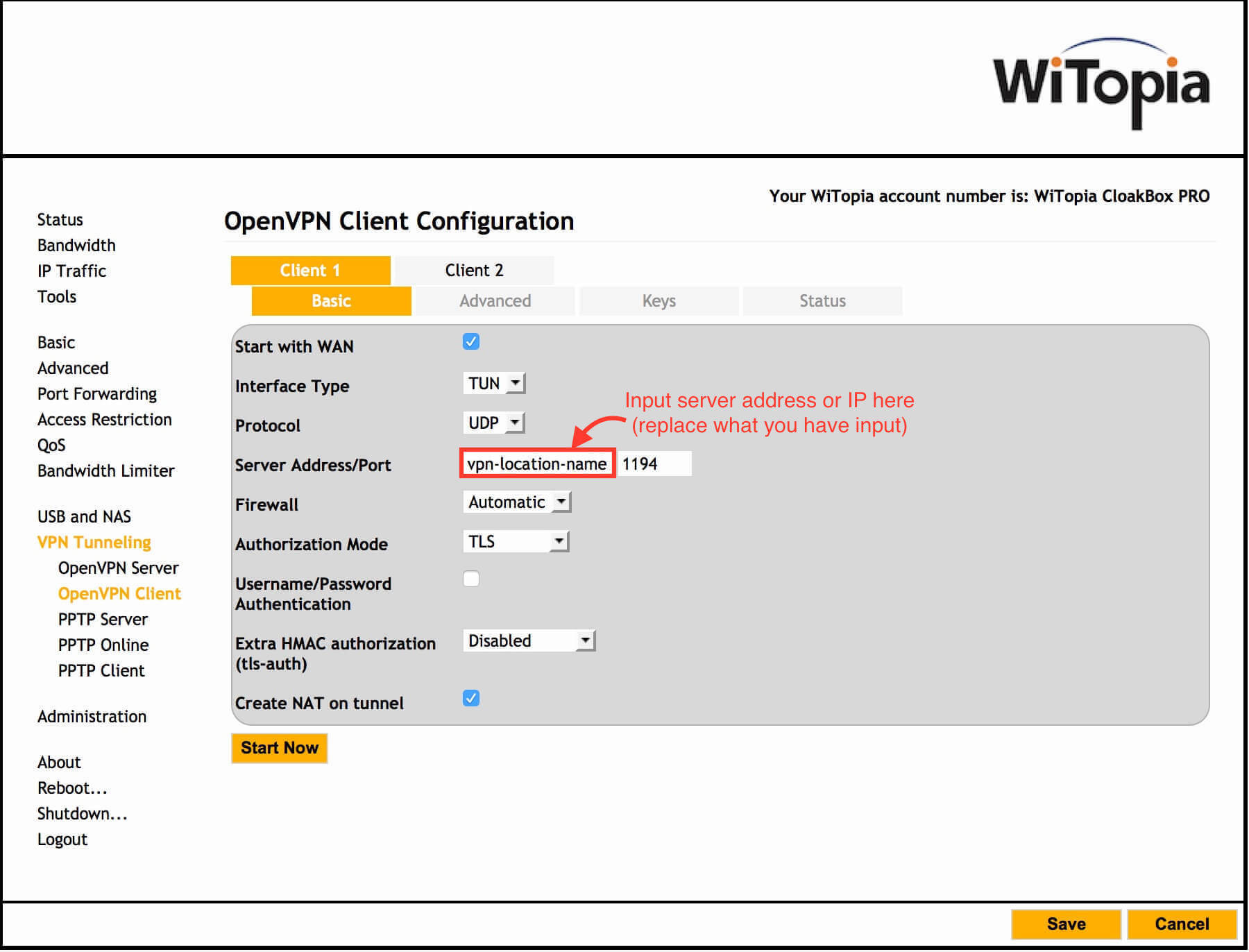The height and width of the screenshot is (952, 1249).
Task: Open Basic in the sidebar menu
Action: pyautogui.click(x=56, y=343)
